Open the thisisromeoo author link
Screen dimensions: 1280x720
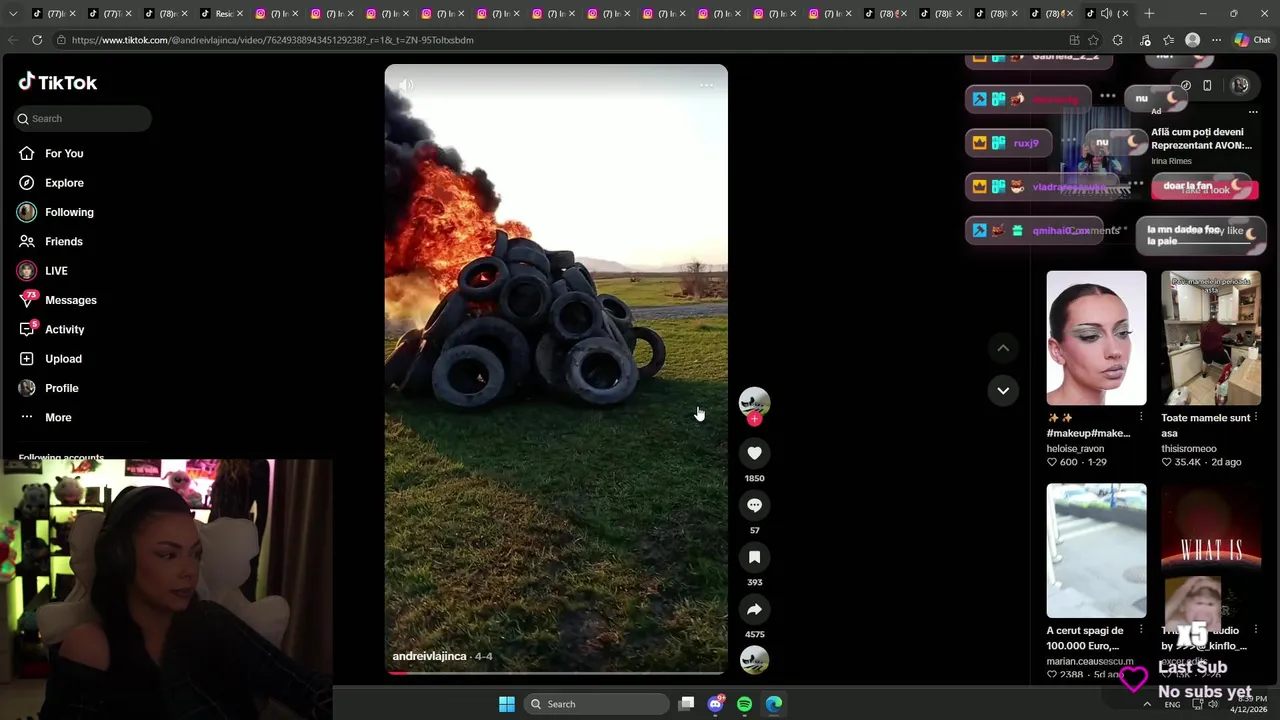1189,449
